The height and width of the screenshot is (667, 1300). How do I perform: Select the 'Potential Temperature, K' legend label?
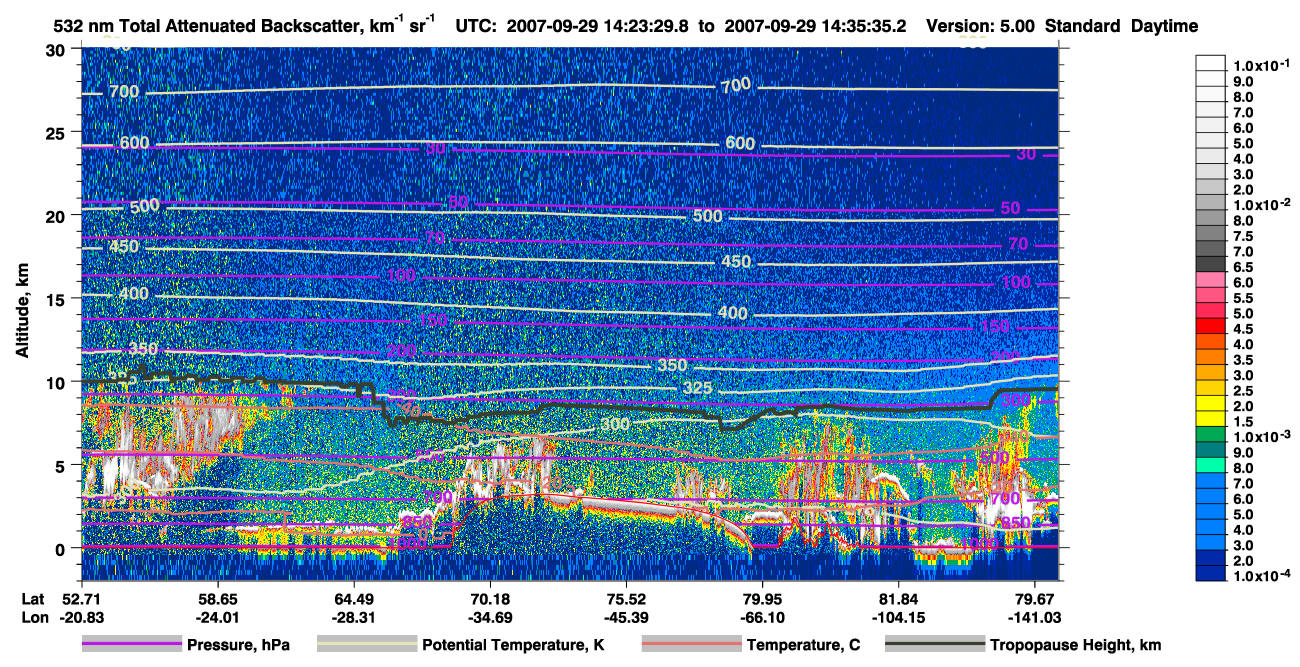coord(513,646)
